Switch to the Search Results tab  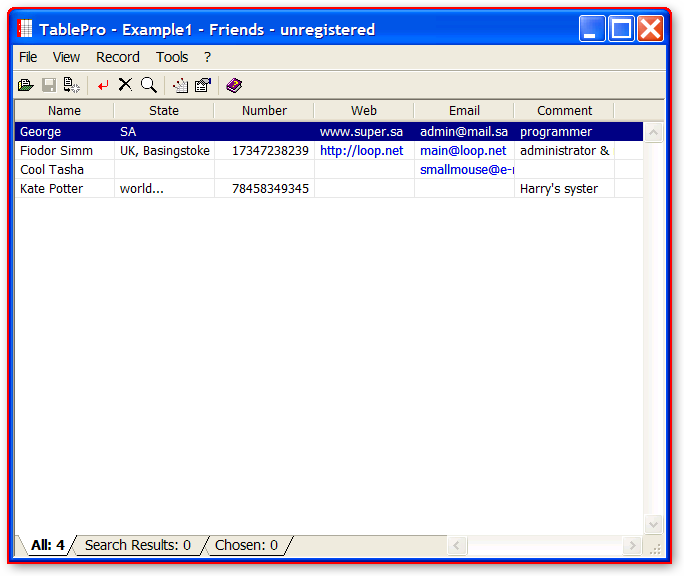point(138,545)
